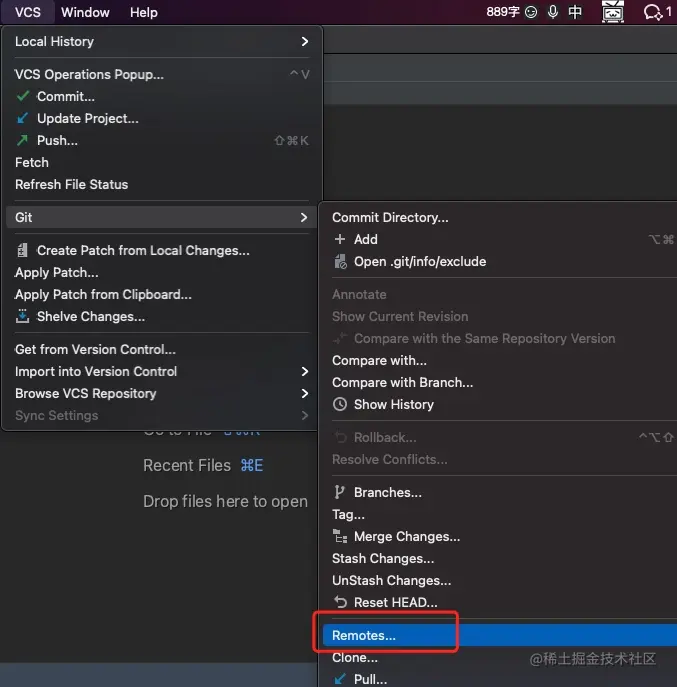Viewport: 677px width, 687px height.
Task: Click the blue Update Project arrow icon
Action: (22, 118)
